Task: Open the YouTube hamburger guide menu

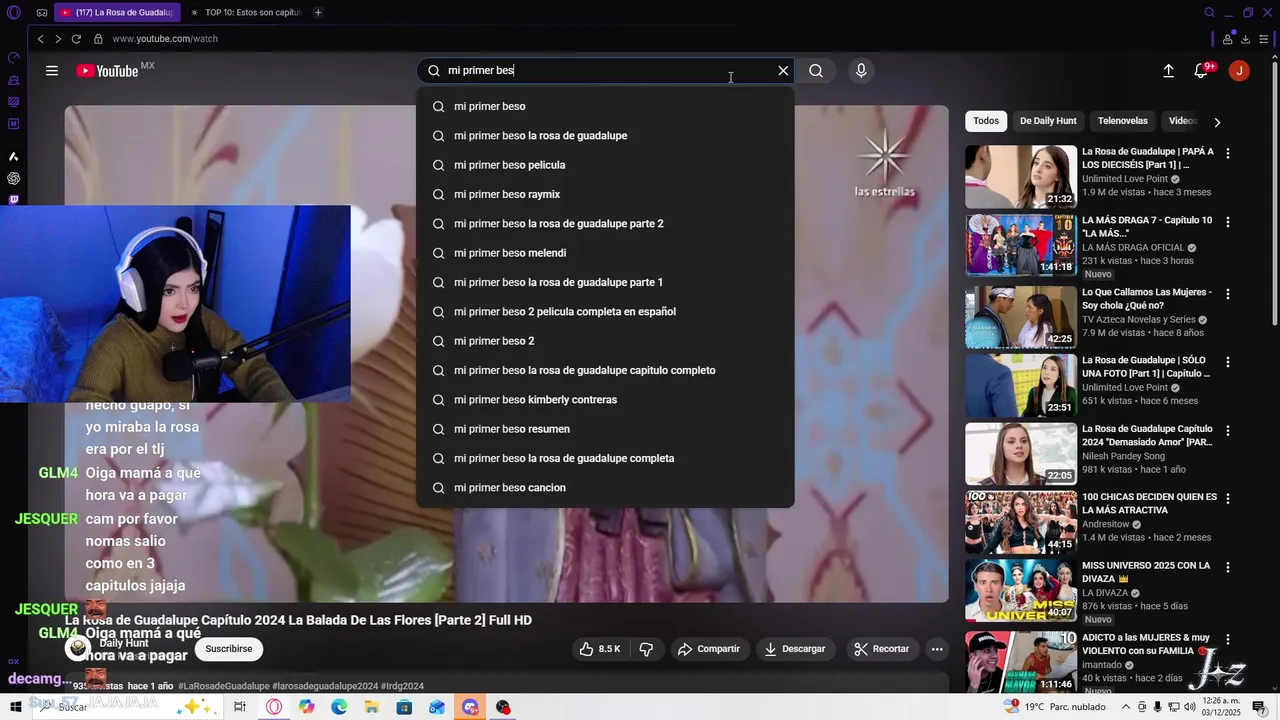Action: tap(52, 71)
